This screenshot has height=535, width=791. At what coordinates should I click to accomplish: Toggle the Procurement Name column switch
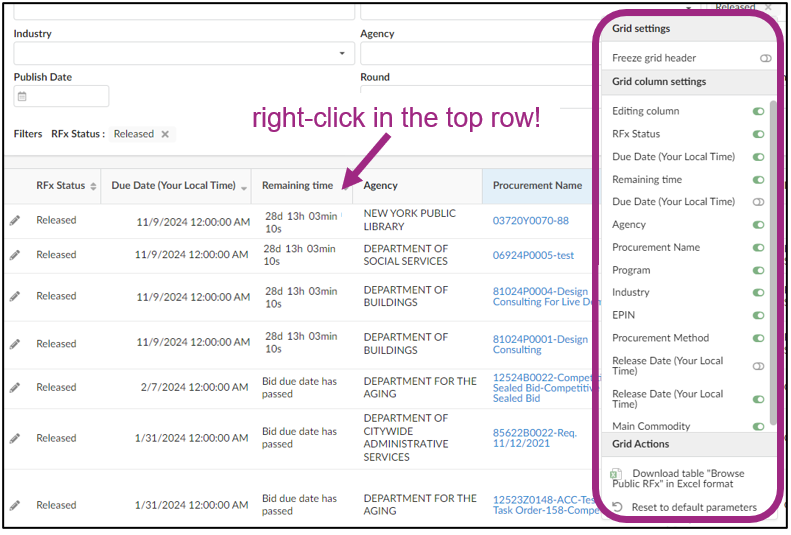tap(758, 248)
